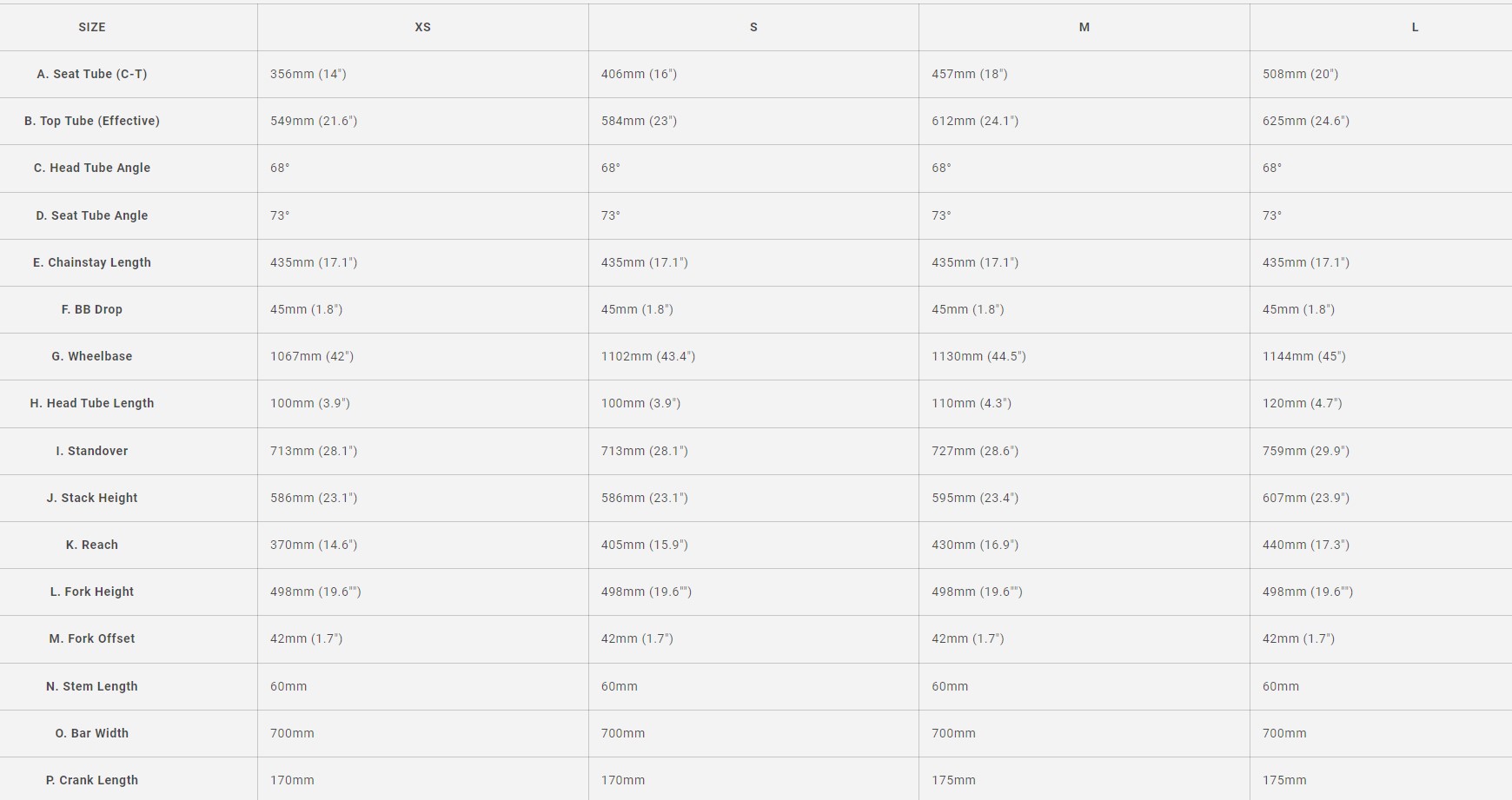Screen dimensions: 1512x800
Task: Click the L size column header
Action: point(1415,27)
